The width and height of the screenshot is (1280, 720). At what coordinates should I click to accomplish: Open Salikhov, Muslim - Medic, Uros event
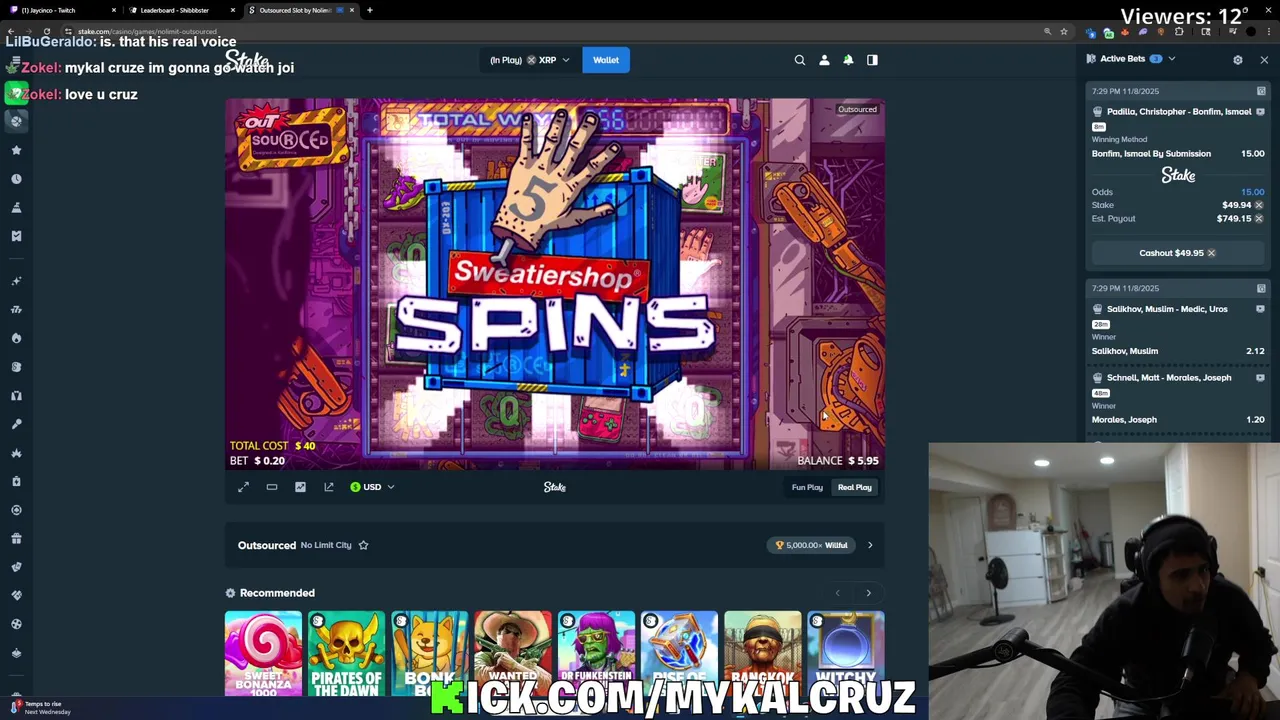[x=1167, y=309]
